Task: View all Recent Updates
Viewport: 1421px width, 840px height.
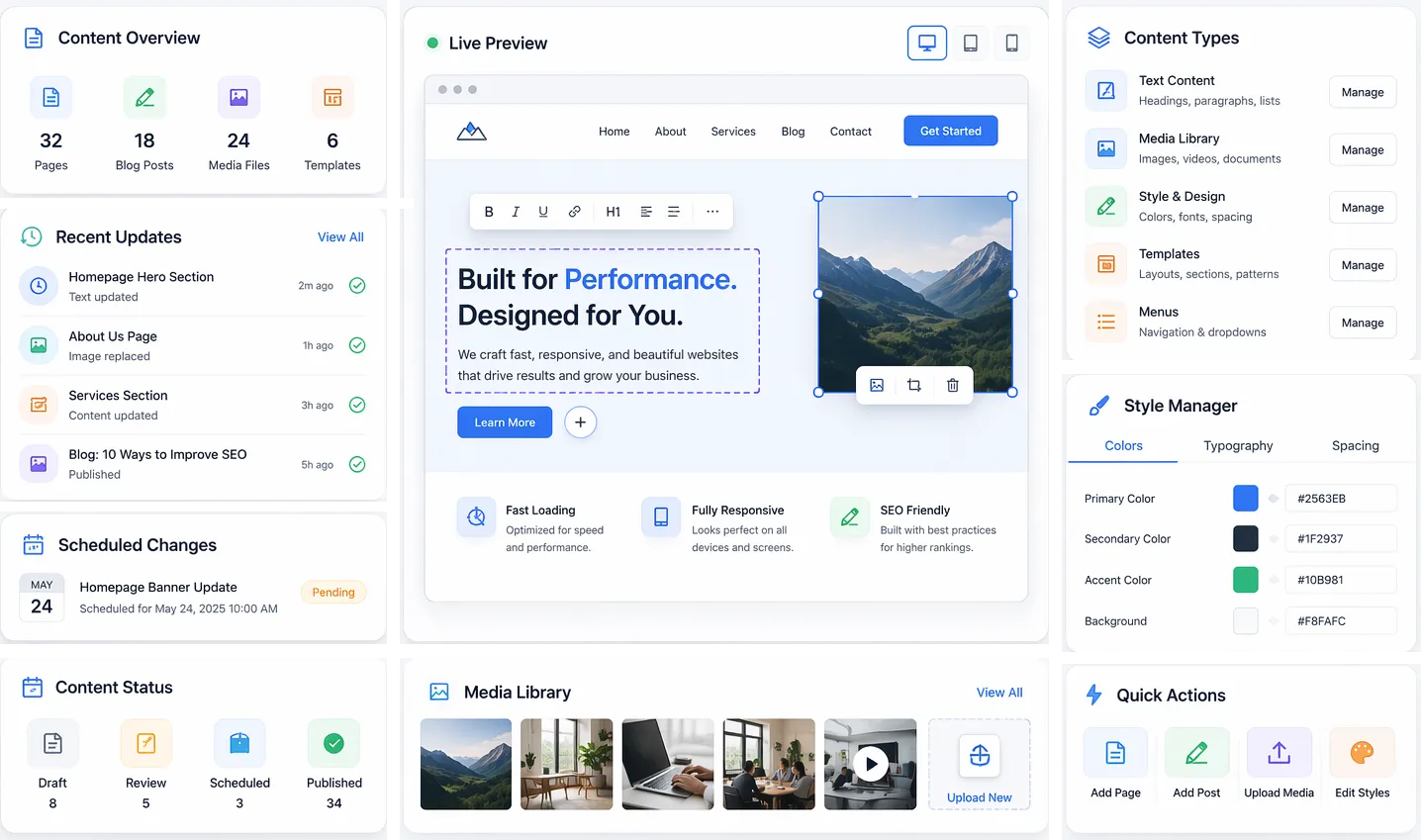Action: pos(340,237)
